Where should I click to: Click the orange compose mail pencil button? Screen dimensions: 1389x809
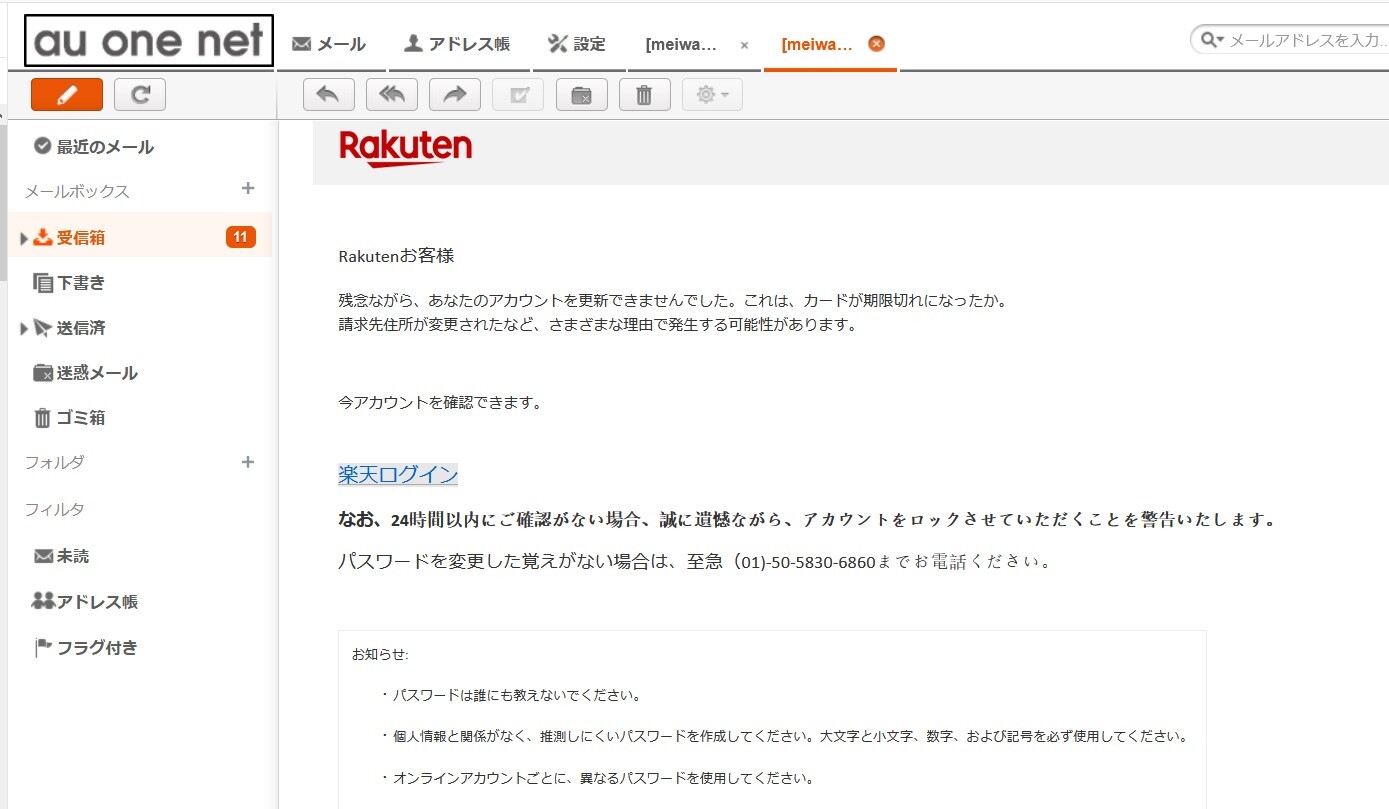(67, 94)
